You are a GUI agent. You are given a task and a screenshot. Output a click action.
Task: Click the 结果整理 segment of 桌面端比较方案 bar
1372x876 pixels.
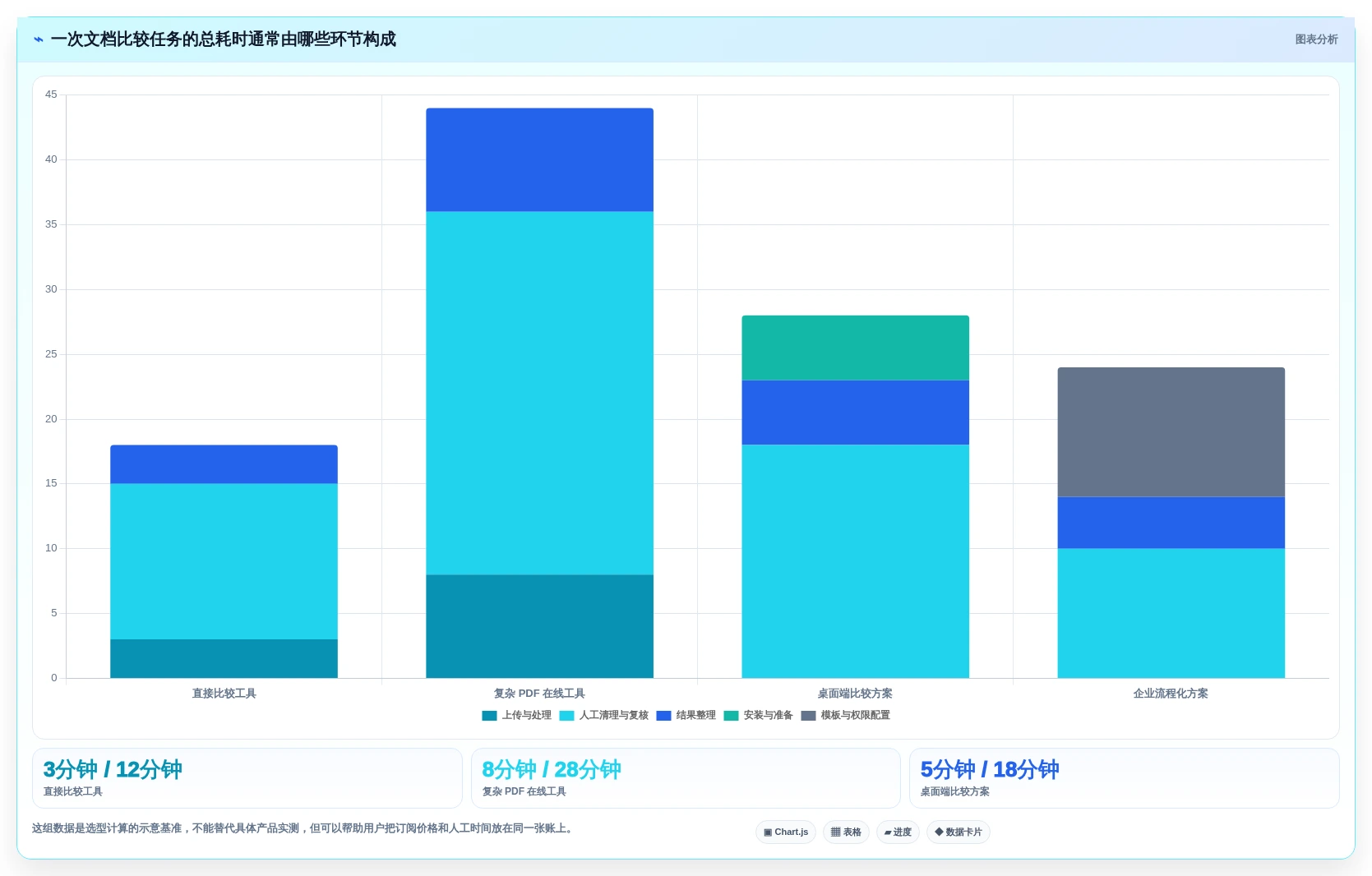click(855, 413)
